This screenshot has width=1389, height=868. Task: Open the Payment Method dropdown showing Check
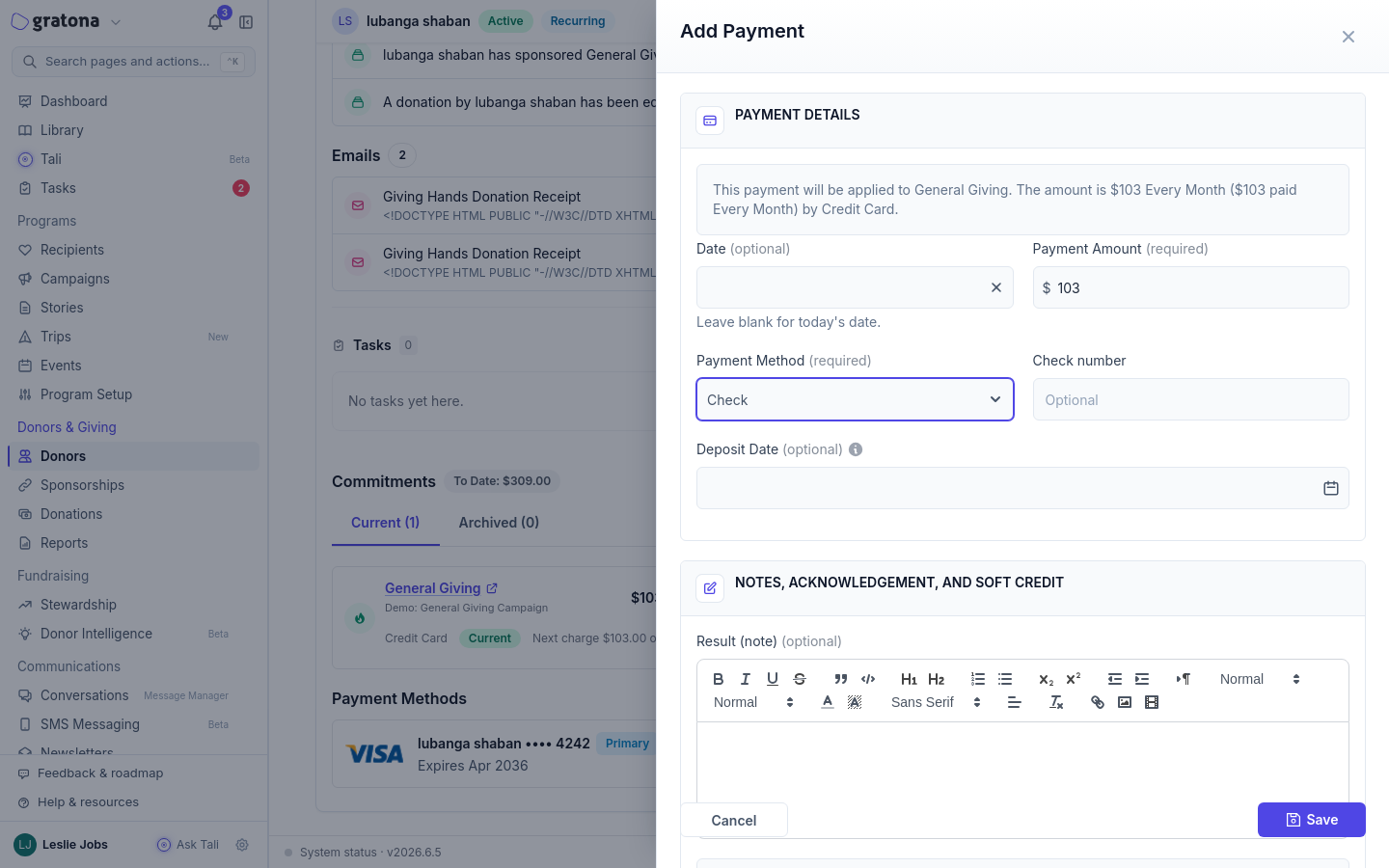coord(855,399)
